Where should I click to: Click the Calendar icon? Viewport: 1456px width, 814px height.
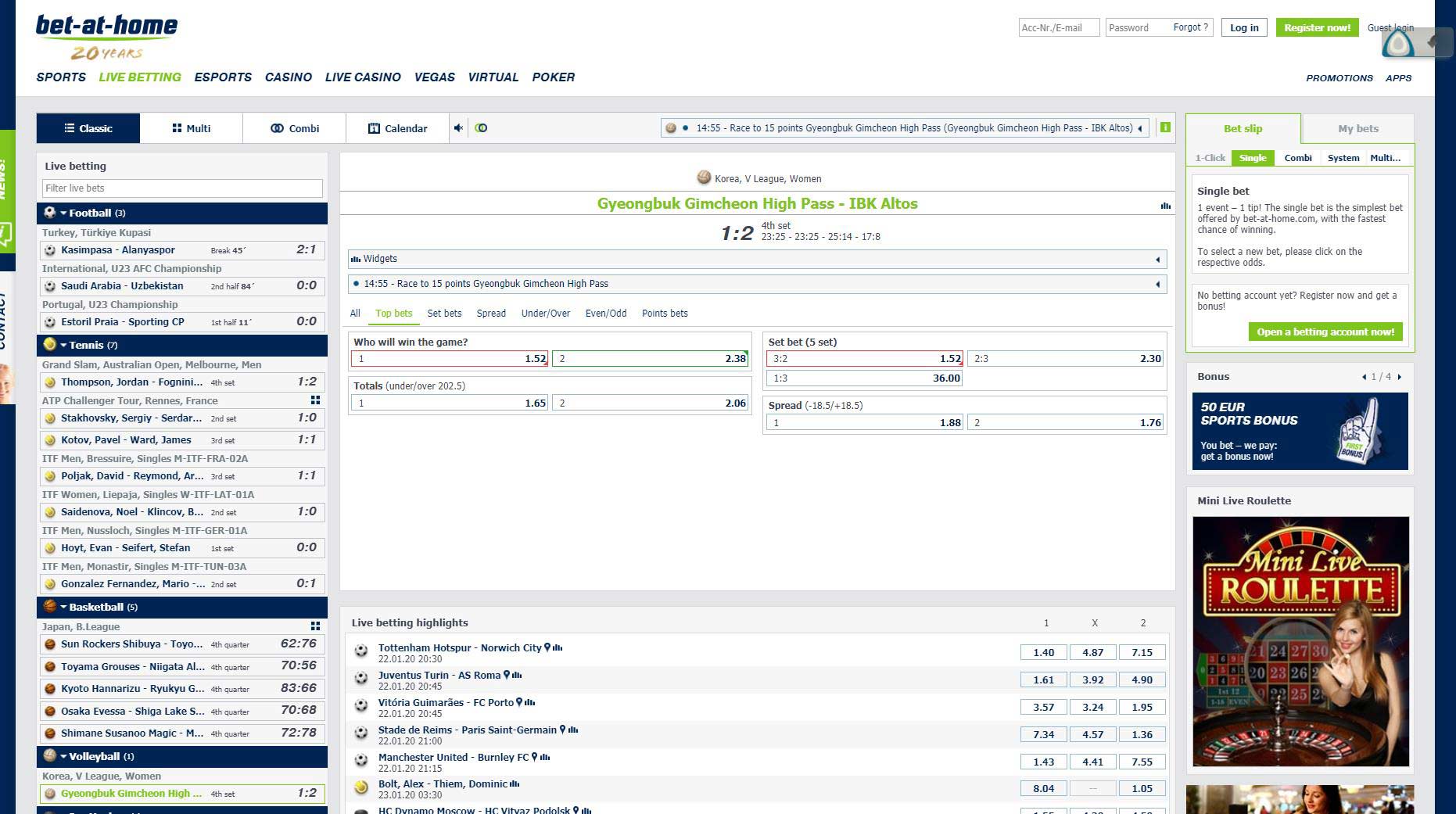[374, 128]
